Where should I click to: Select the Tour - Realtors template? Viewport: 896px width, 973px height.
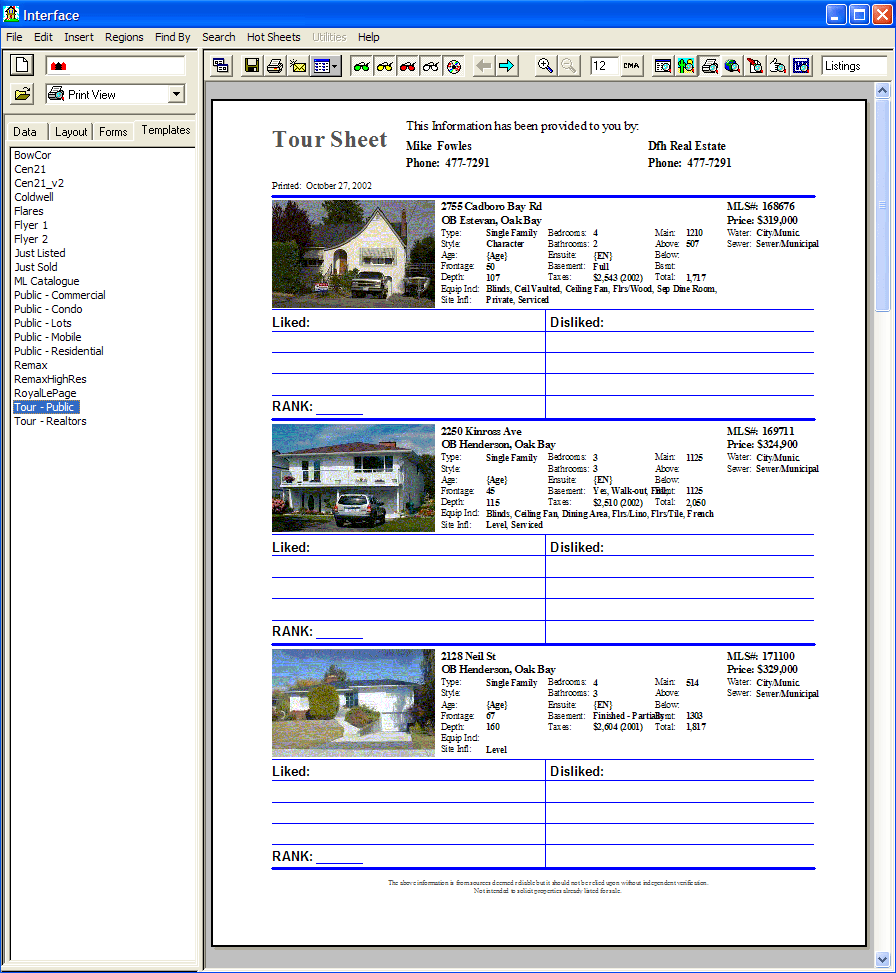tap(50, 421)
